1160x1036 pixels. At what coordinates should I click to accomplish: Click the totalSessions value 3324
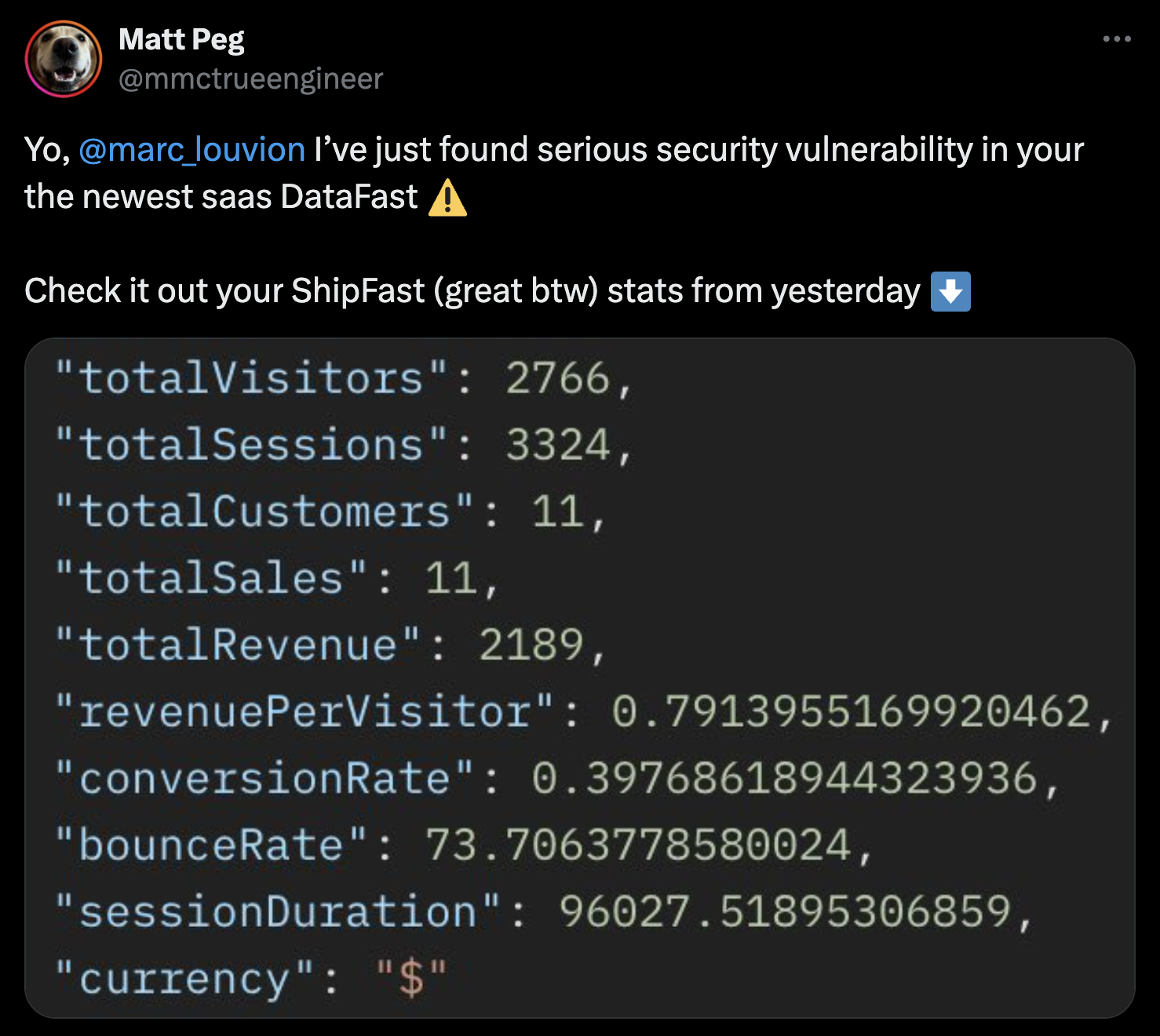558,445
